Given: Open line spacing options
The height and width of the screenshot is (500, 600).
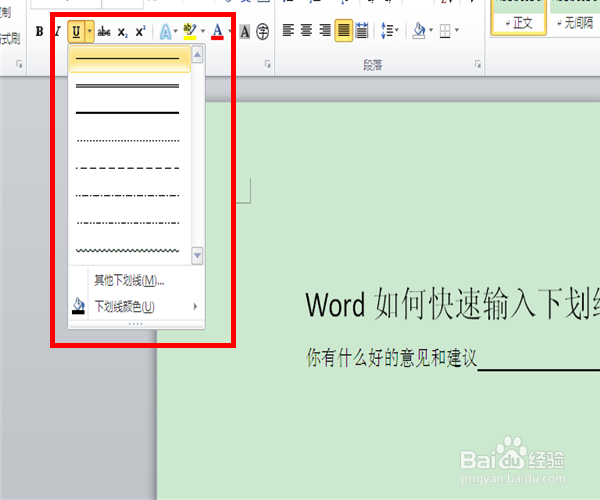Looking at the screenshot, I should [387, 30].
